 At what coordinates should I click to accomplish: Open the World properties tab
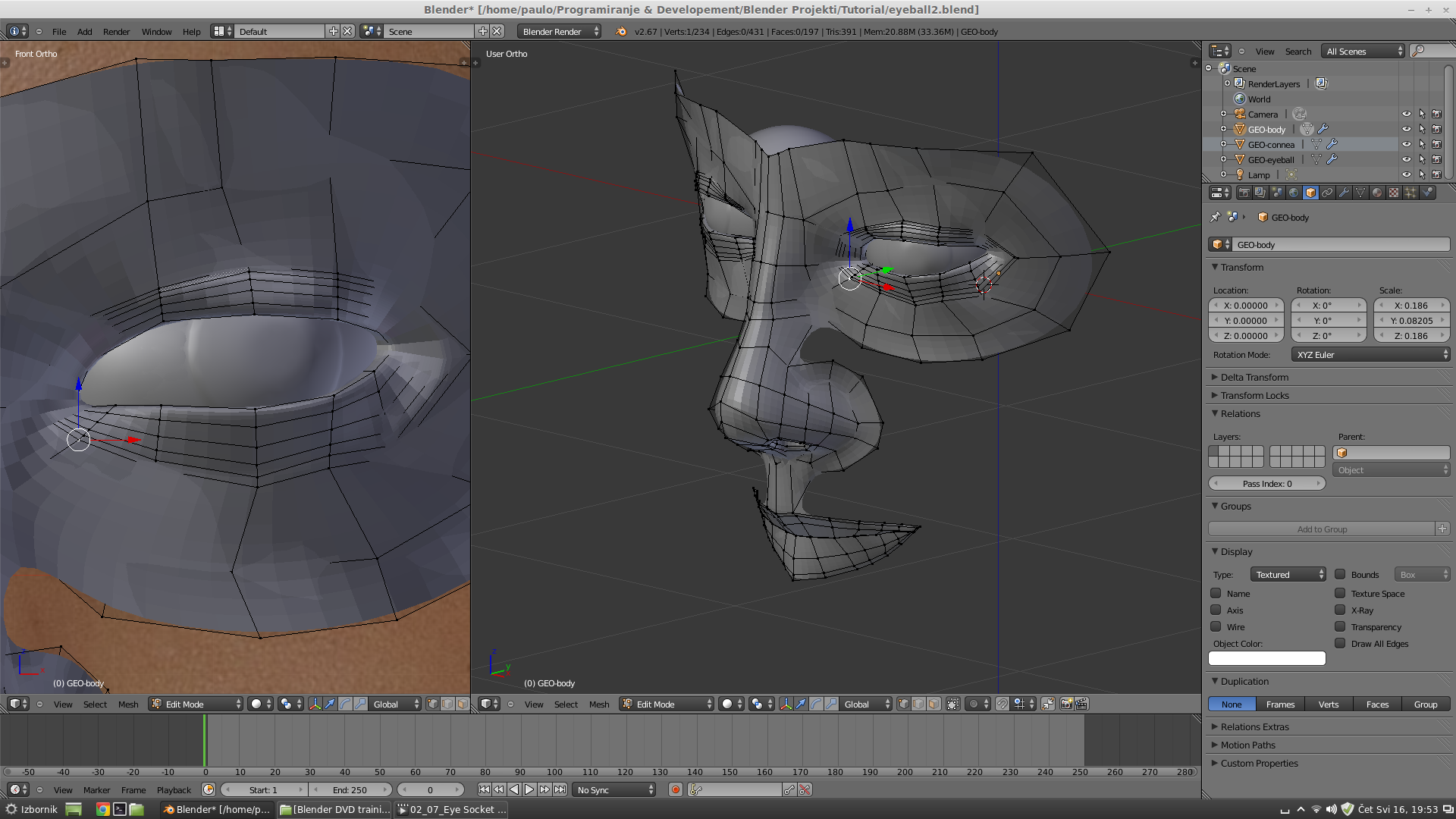click(1294, 193)
